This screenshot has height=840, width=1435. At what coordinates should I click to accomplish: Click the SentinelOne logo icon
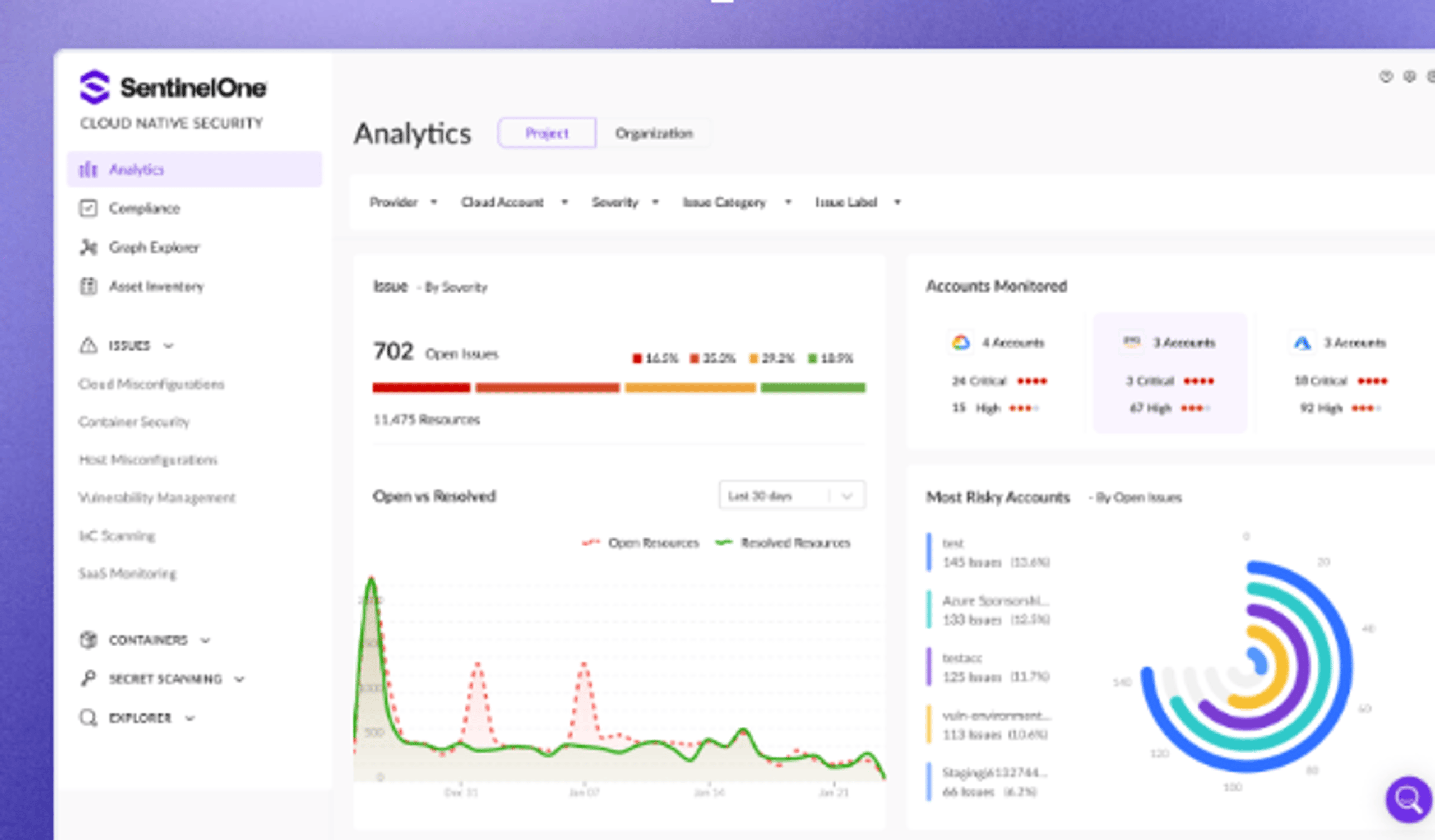pos(94,87)
